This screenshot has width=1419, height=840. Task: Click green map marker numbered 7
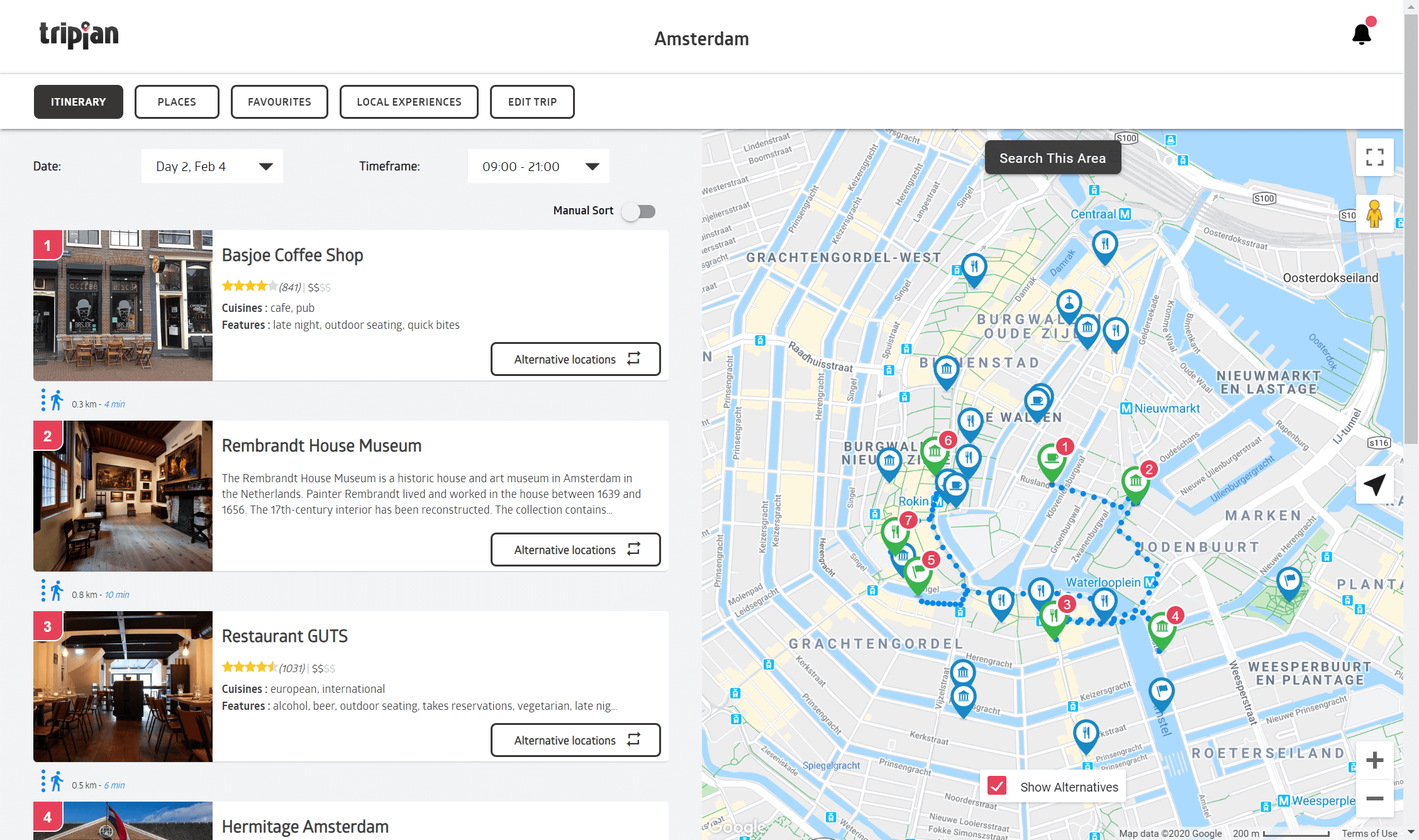tap(895, 534)
